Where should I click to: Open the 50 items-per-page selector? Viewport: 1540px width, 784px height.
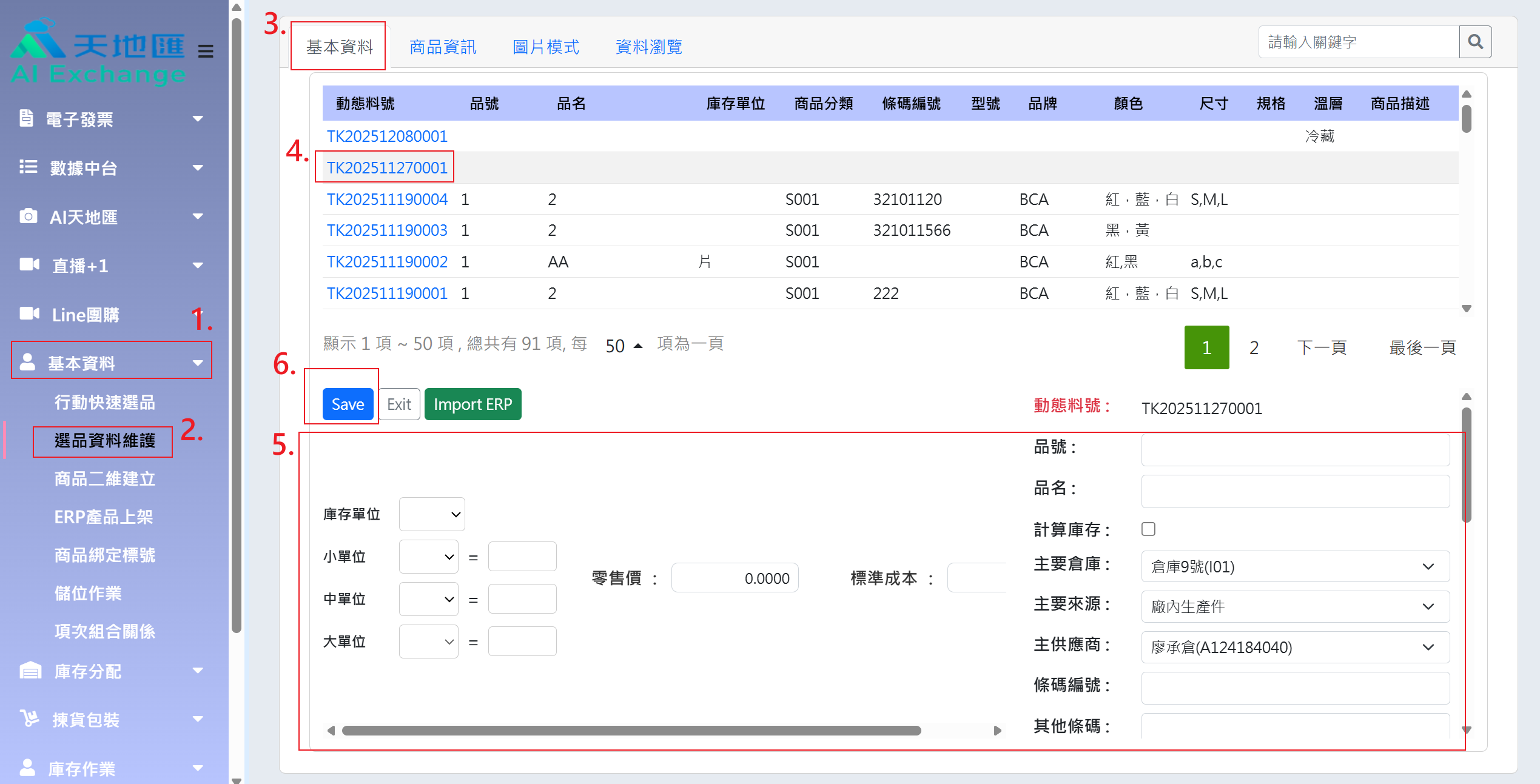pyautogui.click(x=624, y=346)
